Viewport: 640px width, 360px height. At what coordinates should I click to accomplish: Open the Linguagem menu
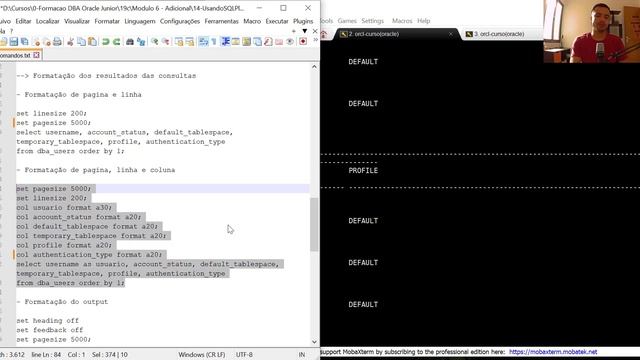[x=140, y=21]
